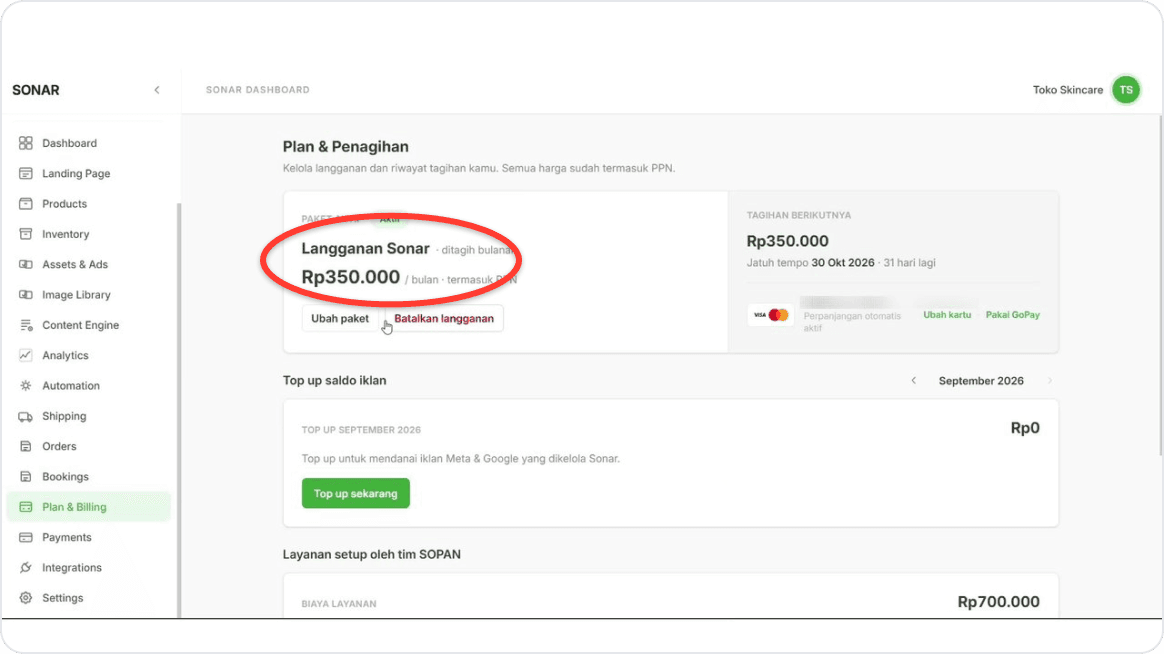The width and height of the screenshot is (1164, 654).
Task: Click the sidebar vertical scrollbar
Action: point(179,410)
